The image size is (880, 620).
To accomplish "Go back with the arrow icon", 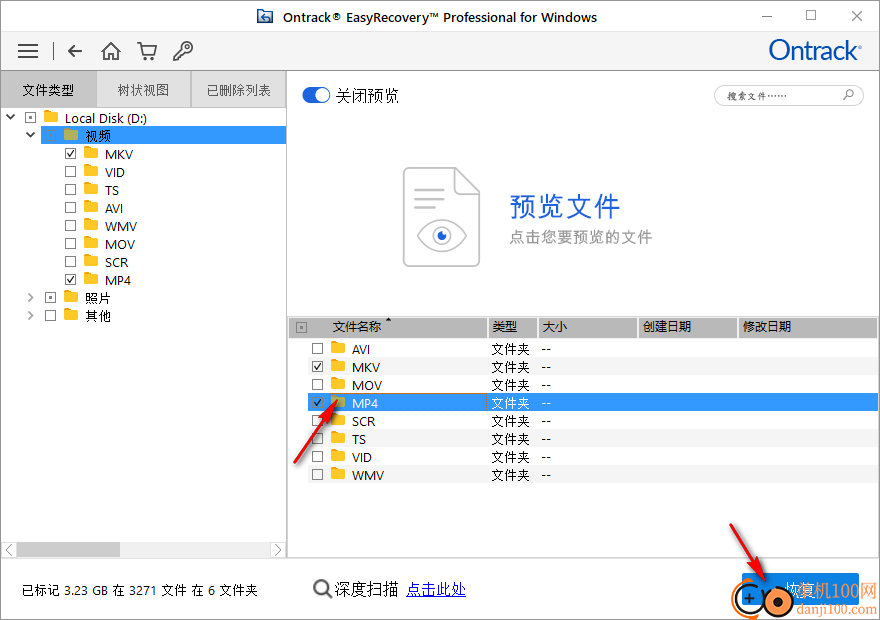I will click(75, 51).
